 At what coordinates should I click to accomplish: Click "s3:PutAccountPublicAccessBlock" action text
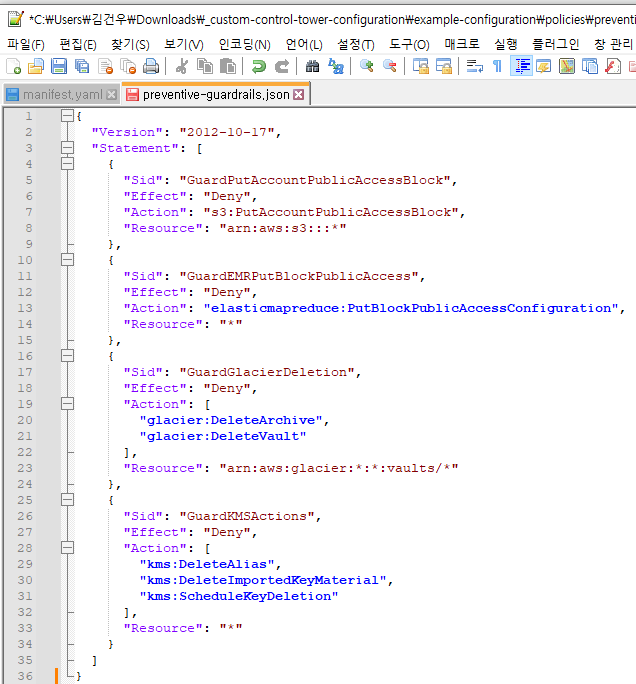tap(331, 212)
